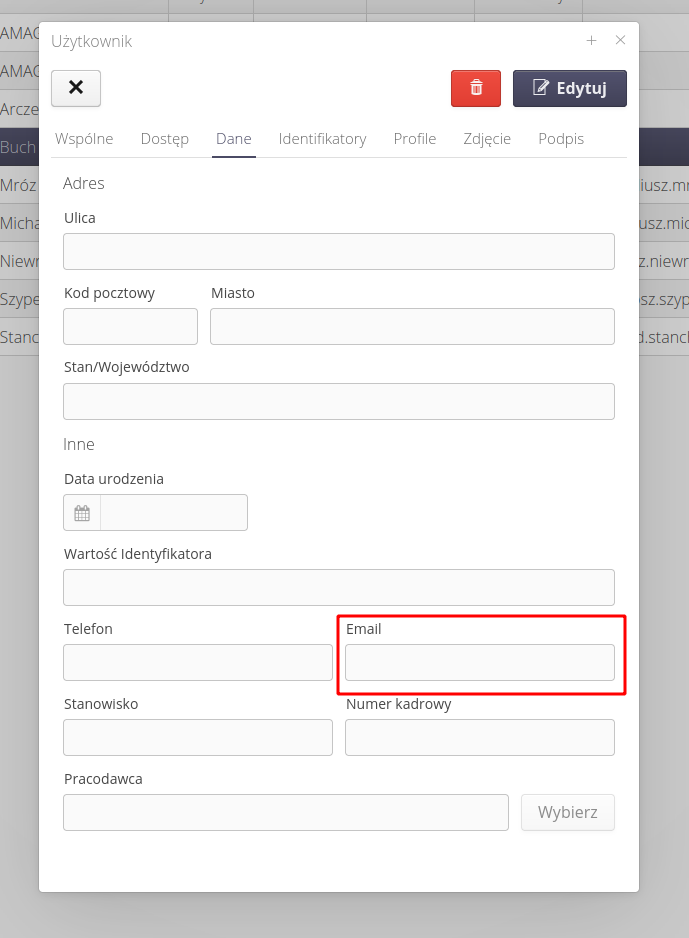Image resolution: width=689 pixels, height=938 pixels.
Task: Open the Dostęp tab
Action: 164,139
